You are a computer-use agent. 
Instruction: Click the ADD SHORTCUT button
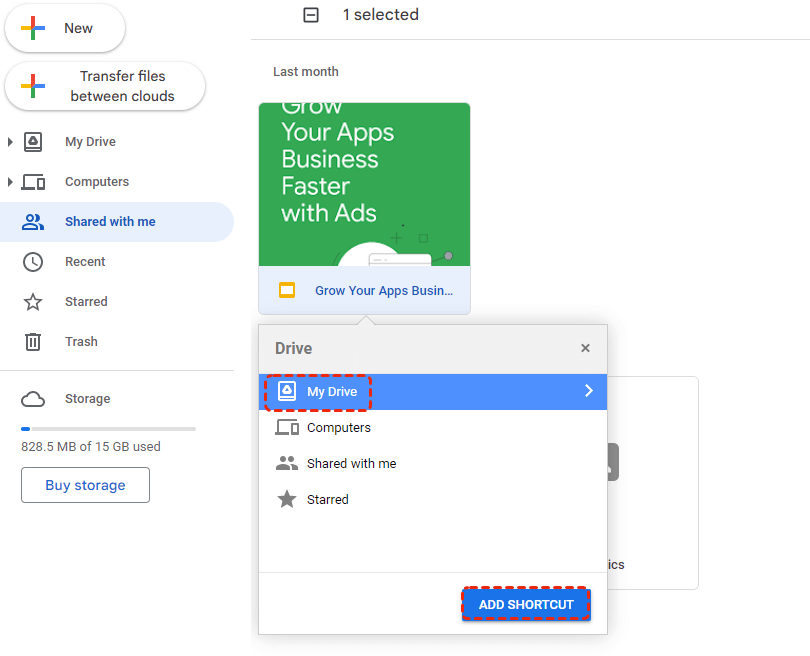point(526,605)
